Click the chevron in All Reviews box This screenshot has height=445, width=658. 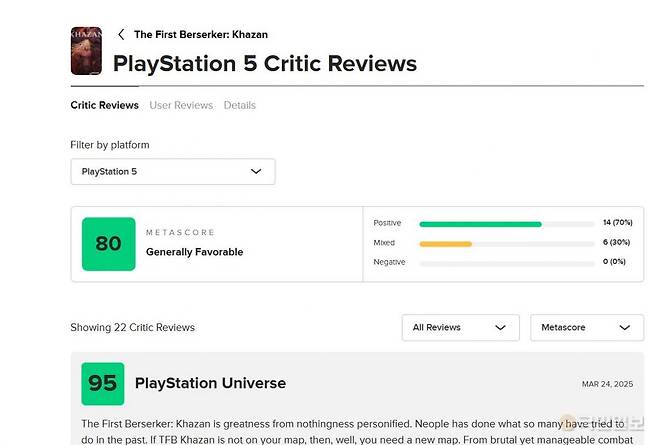tap(500, 327)
